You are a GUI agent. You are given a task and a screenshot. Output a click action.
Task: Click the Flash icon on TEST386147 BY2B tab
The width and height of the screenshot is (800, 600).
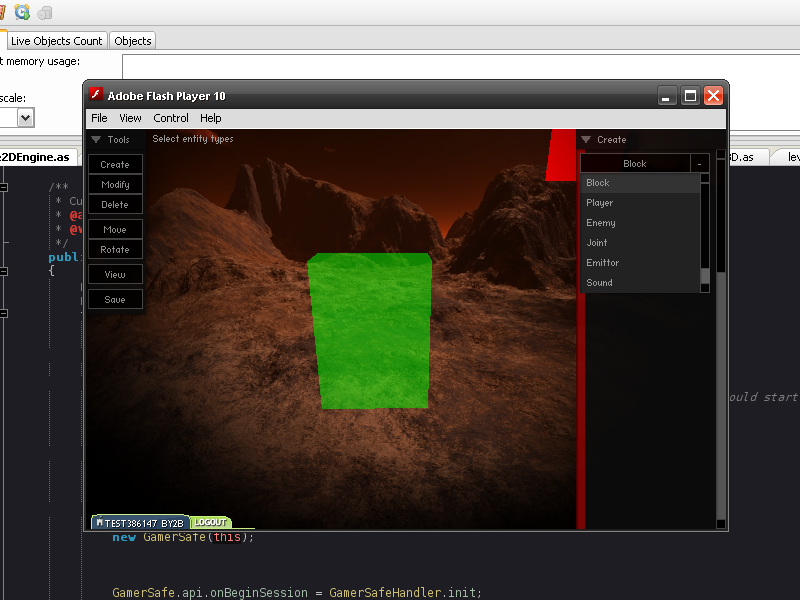coord(100,522)
